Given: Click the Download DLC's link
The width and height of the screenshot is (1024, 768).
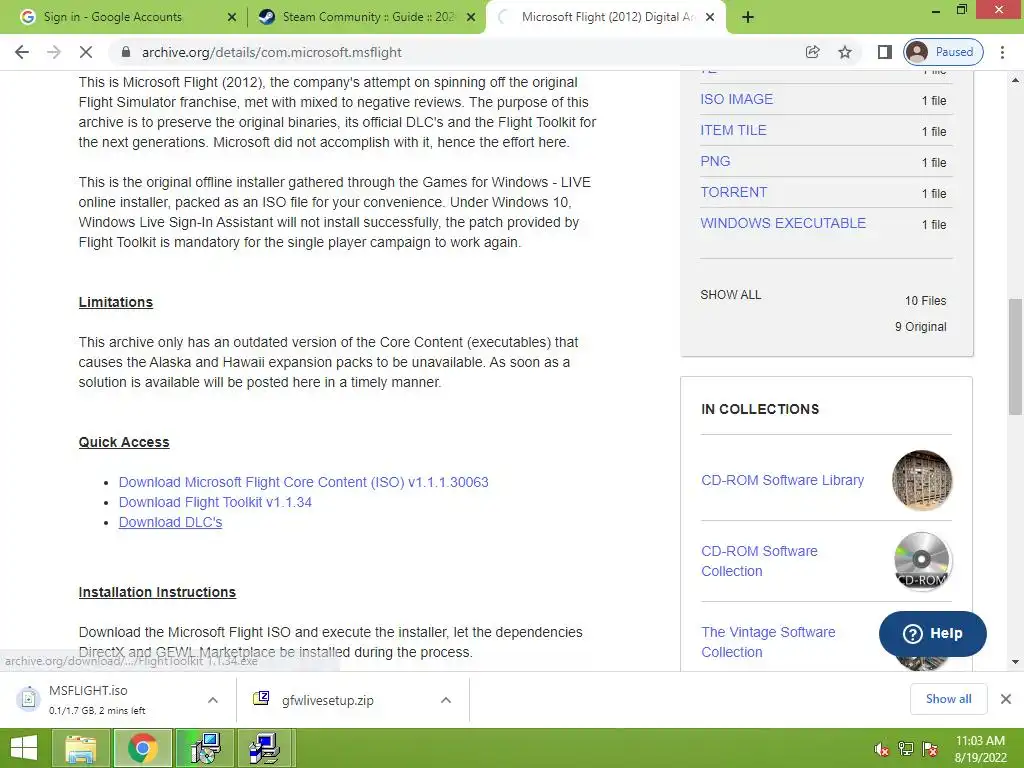Looking at the screenshot, I should 170,522.
